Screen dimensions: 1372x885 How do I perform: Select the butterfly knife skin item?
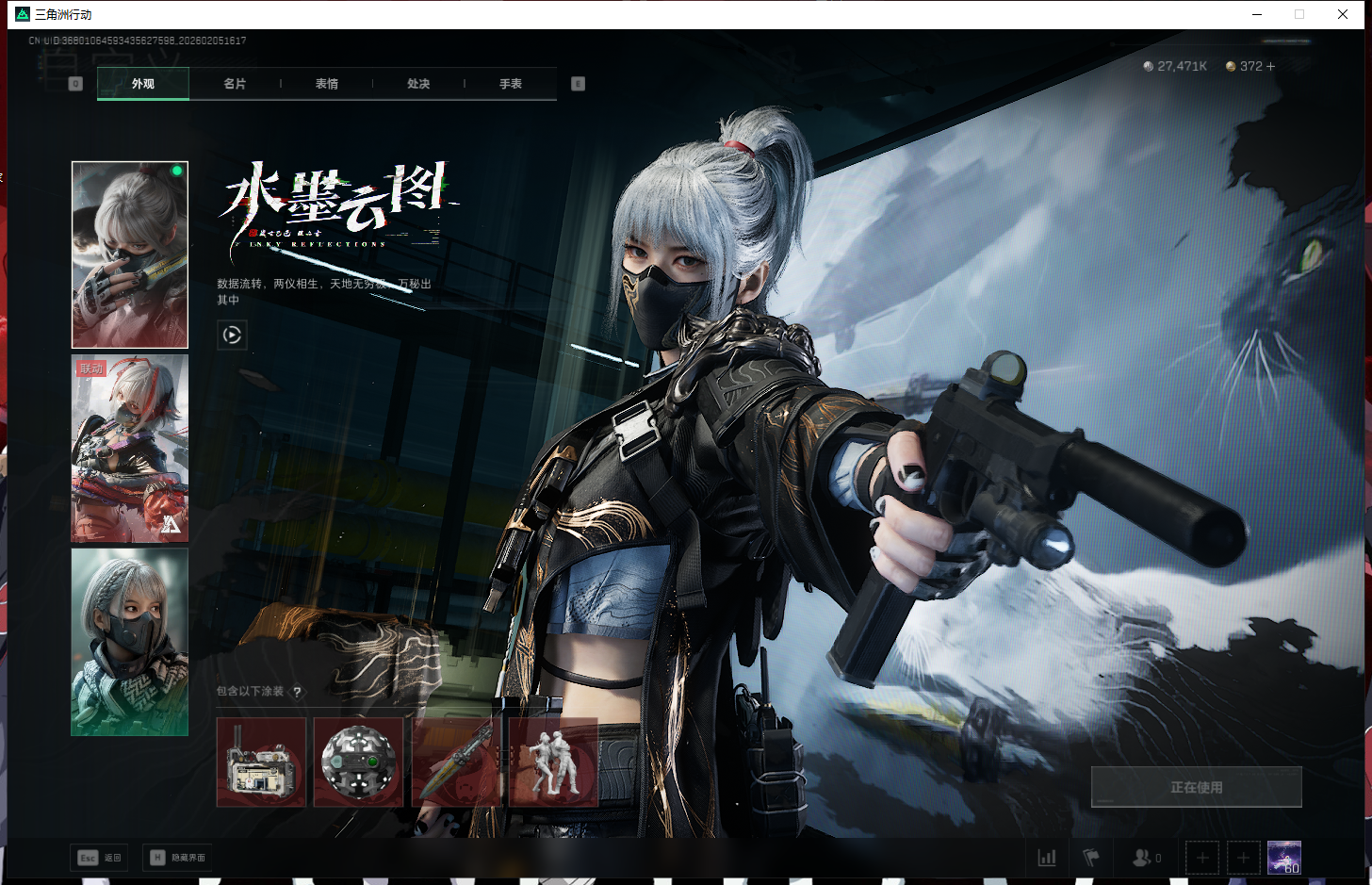(457, 762)
